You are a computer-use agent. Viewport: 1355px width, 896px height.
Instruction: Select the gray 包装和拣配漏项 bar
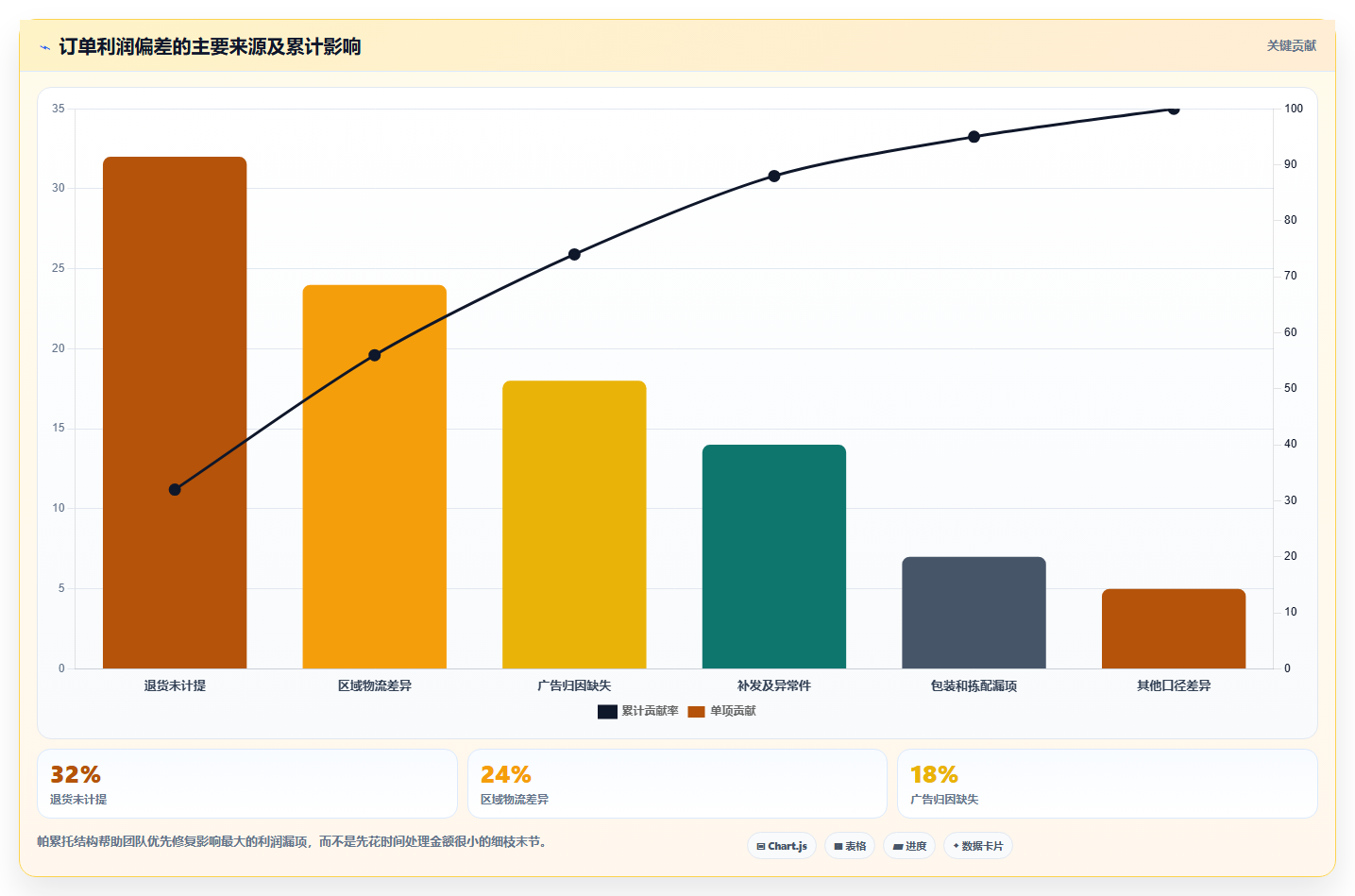tap(974, 613)
